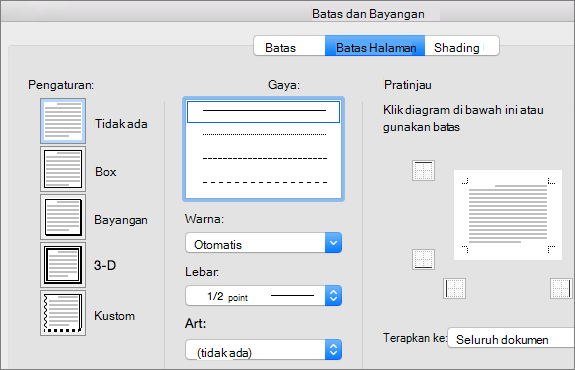
Task: Switch to the Batas tab
Action: 289,46
